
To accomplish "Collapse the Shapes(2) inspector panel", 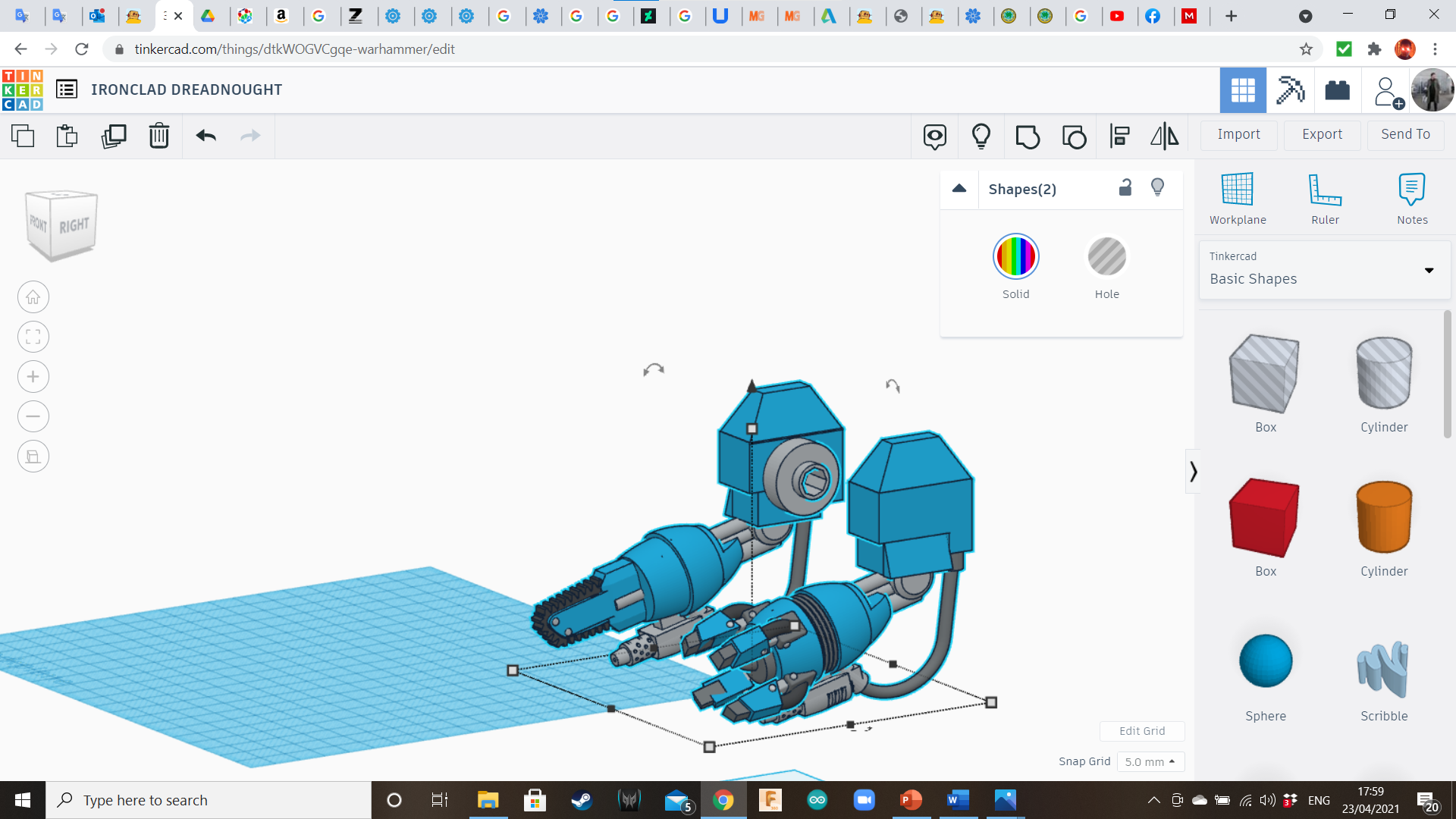I will tap(959, 189).
